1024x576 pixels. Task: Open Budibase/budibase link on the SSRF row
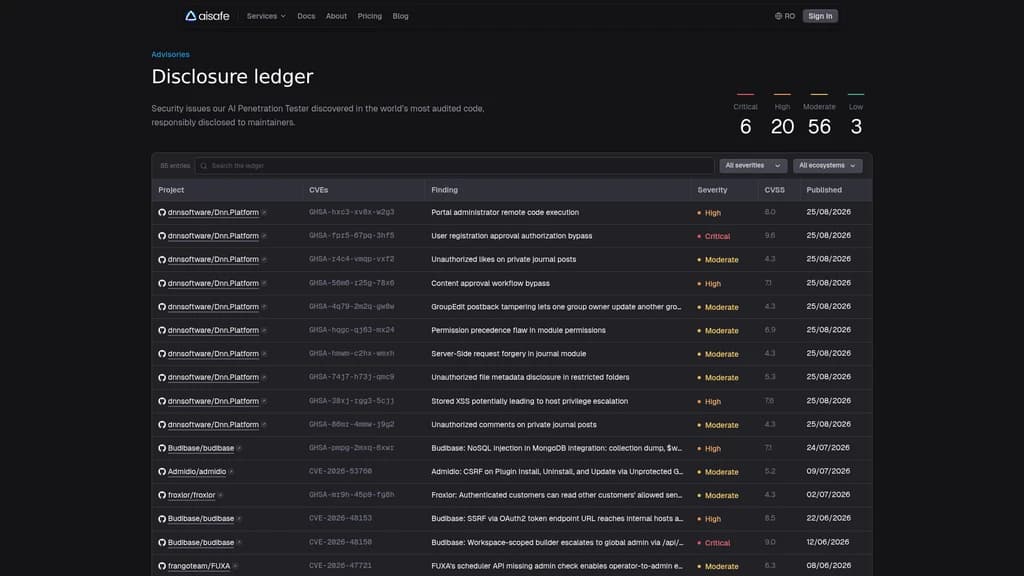[x=200, y=519]
